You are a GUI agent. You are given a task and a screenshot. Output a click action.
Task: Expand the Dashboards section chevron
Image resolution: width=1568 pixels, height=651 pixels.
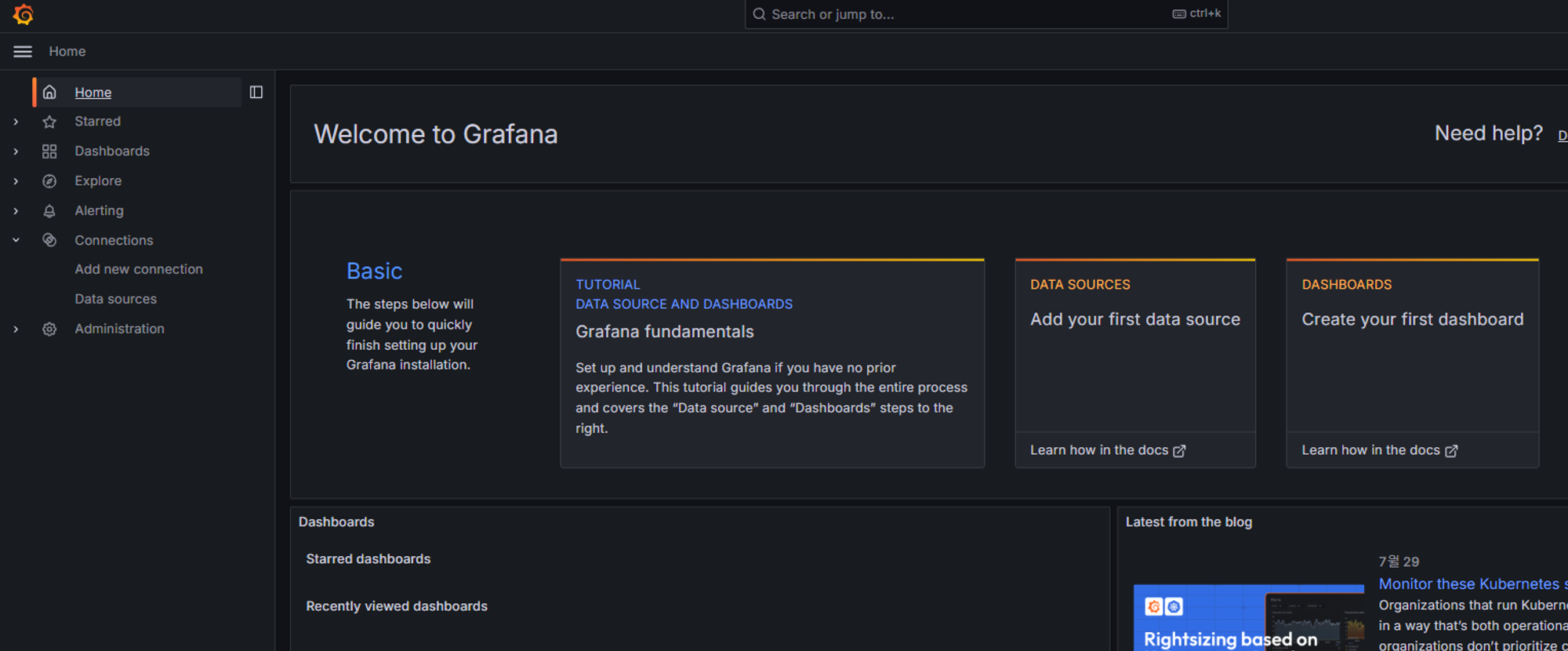[16, 151]
